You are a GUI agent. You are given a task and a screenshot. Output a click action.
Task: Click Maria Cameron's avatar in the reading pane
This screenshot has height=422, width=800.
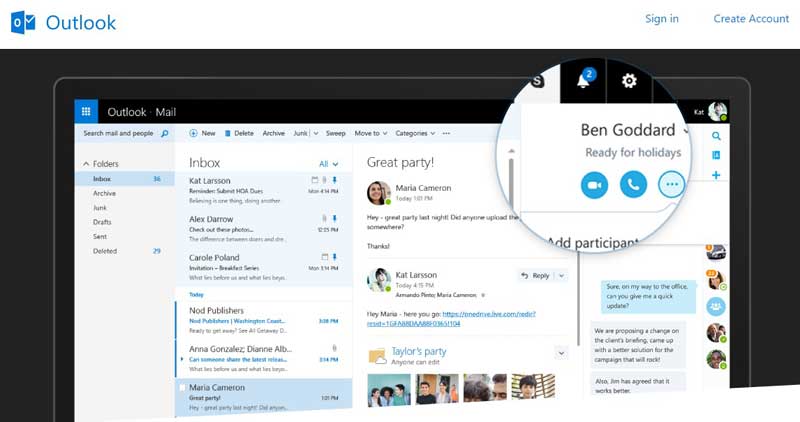click(379, 193)
